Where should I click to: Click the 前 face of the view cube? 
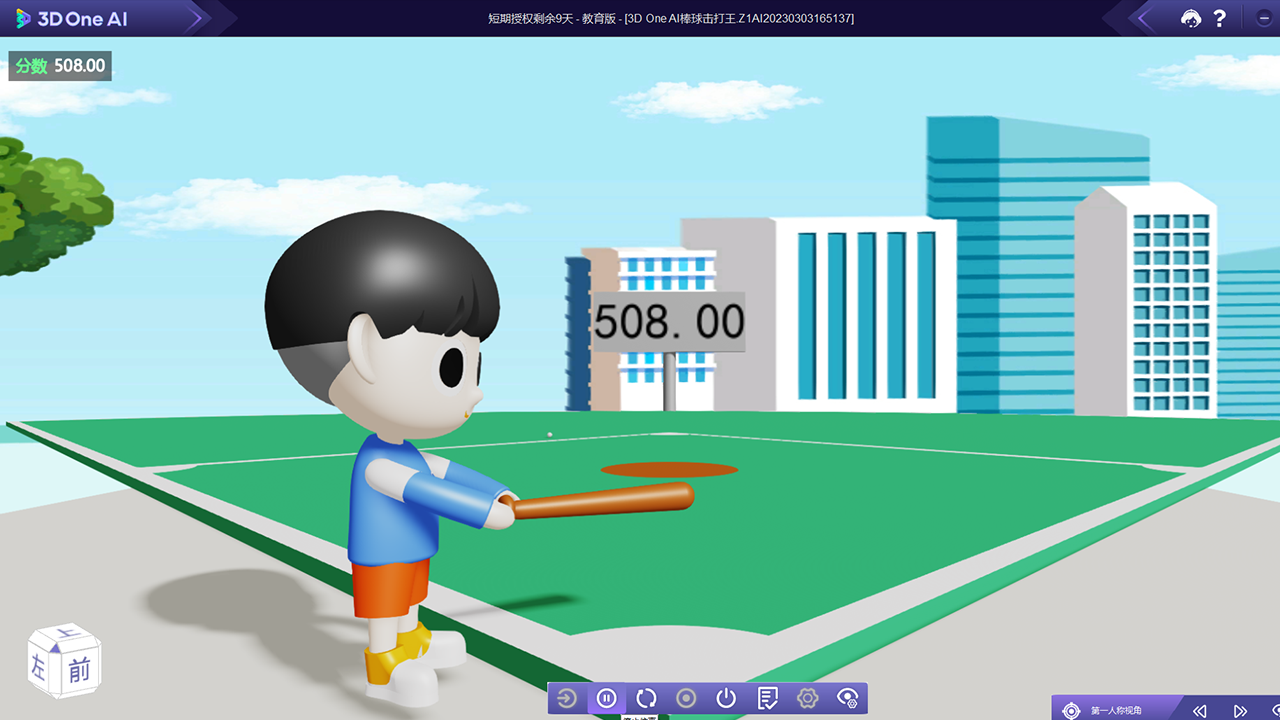(x=79, y=669)
